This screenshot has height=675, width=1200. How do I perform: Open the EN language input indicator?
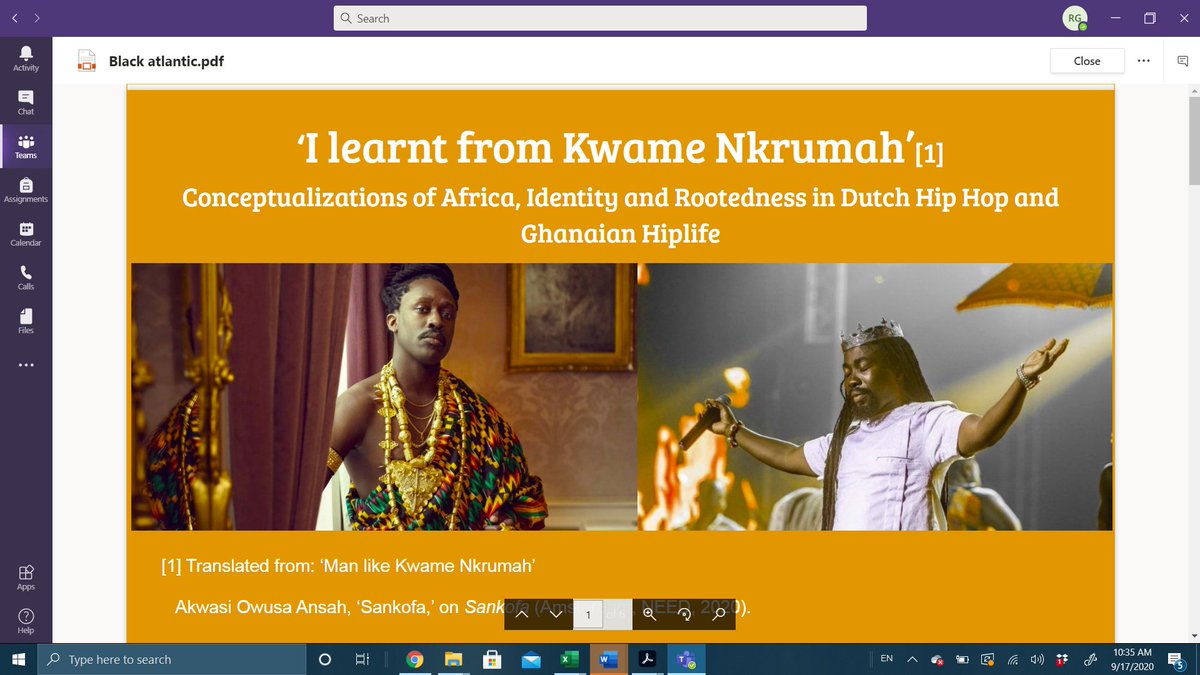click(x=886, y=659)
